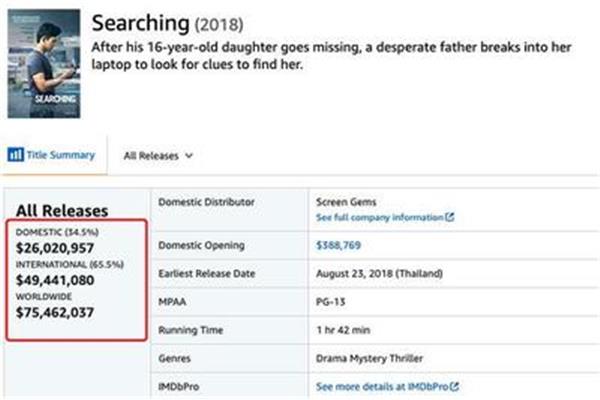Expand the All Releases dropdown
The image size is (600, 400).
[158, 156]
